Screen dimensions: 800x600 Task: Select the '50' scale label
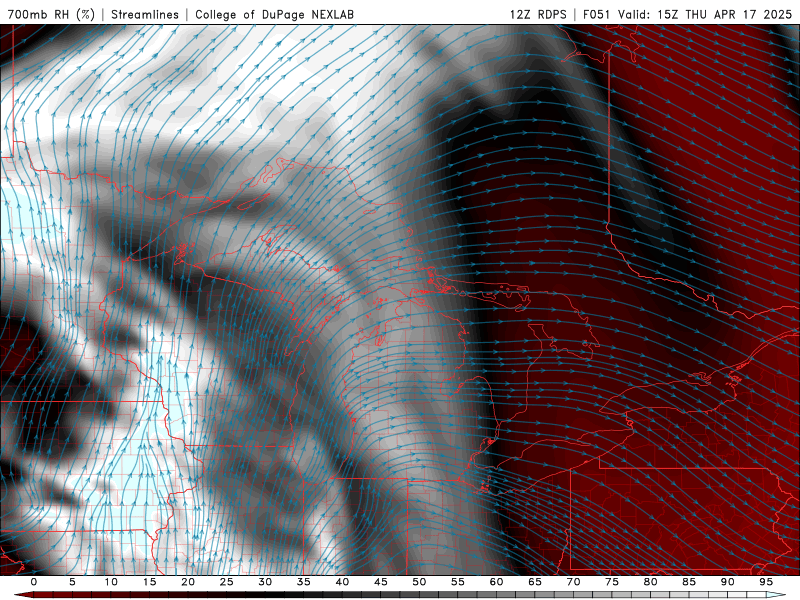click(x=419, y=582)
